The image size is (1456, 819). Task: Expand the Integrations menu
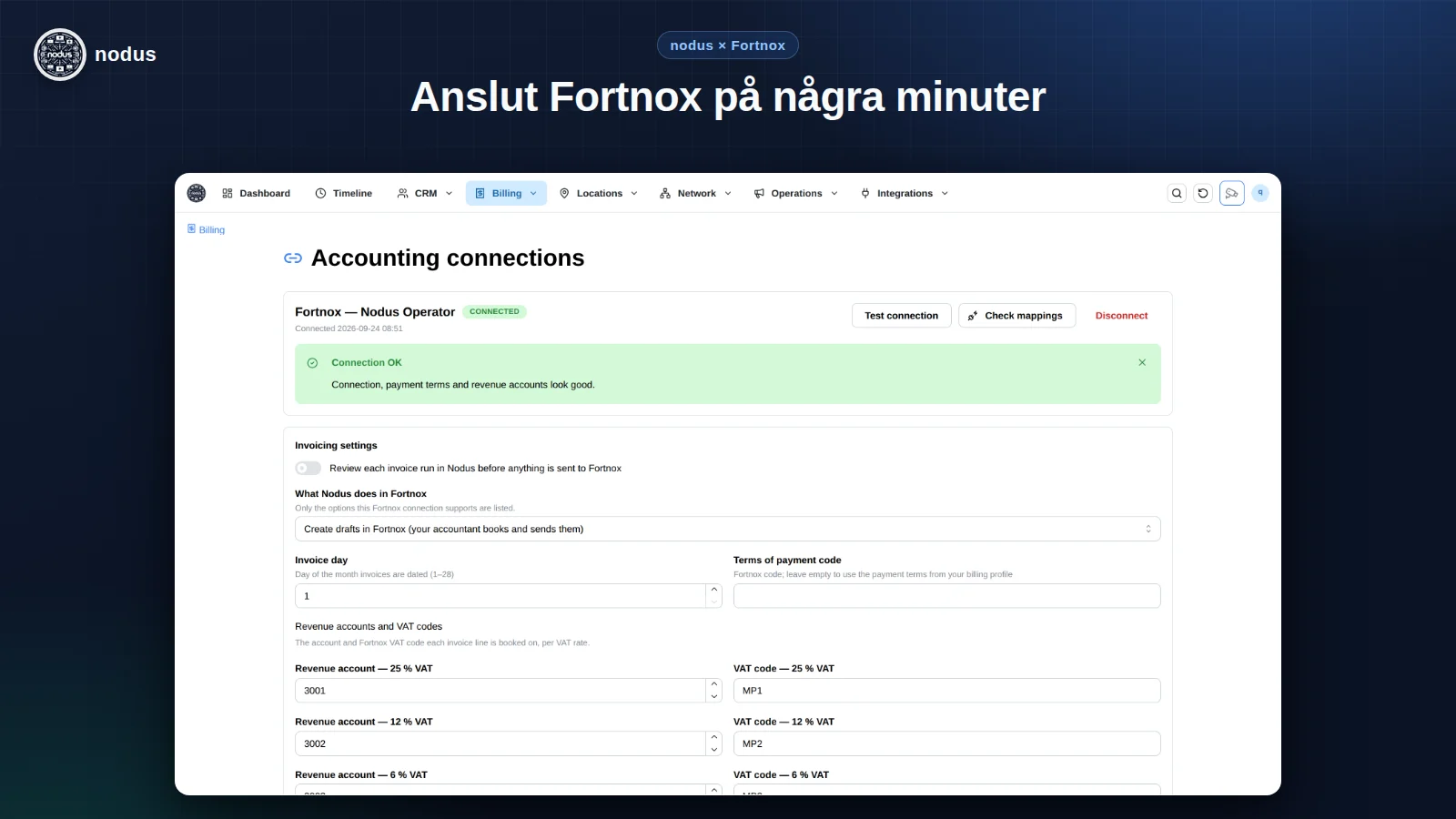(x=905, y=193)
